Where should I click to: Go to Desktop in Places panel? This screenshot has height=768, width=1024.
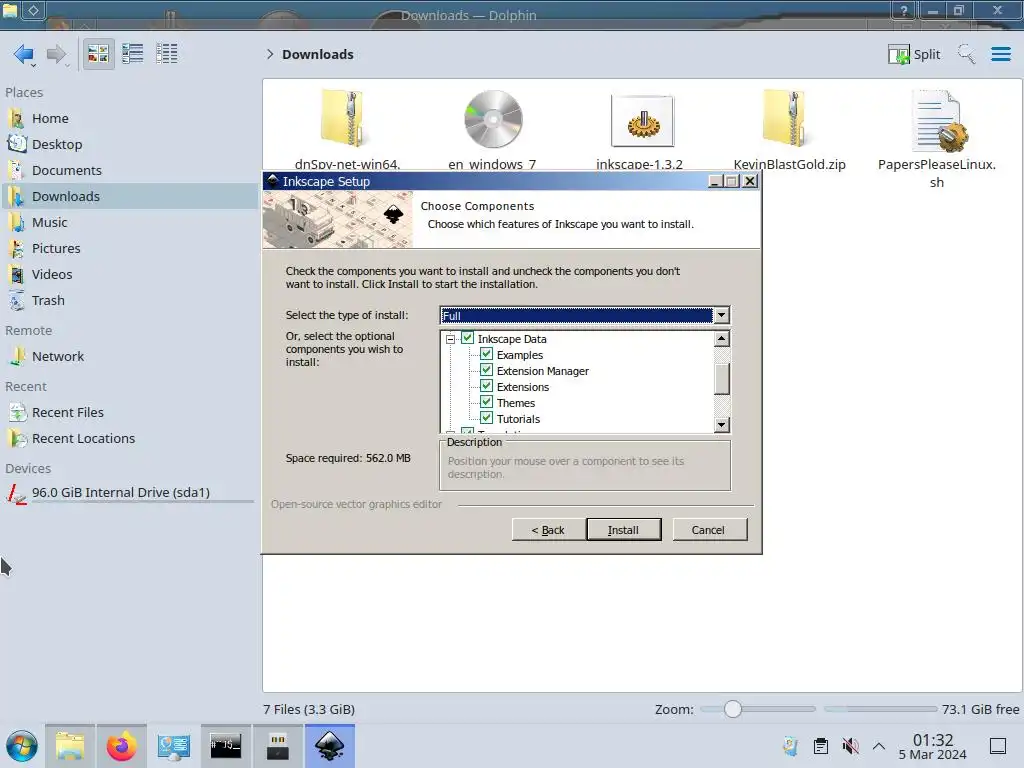click(129, 144)
